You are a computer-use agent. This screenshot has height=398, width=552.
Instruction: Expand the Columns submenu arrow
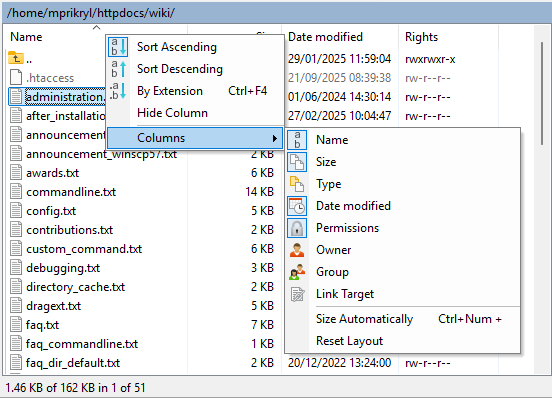275,138
